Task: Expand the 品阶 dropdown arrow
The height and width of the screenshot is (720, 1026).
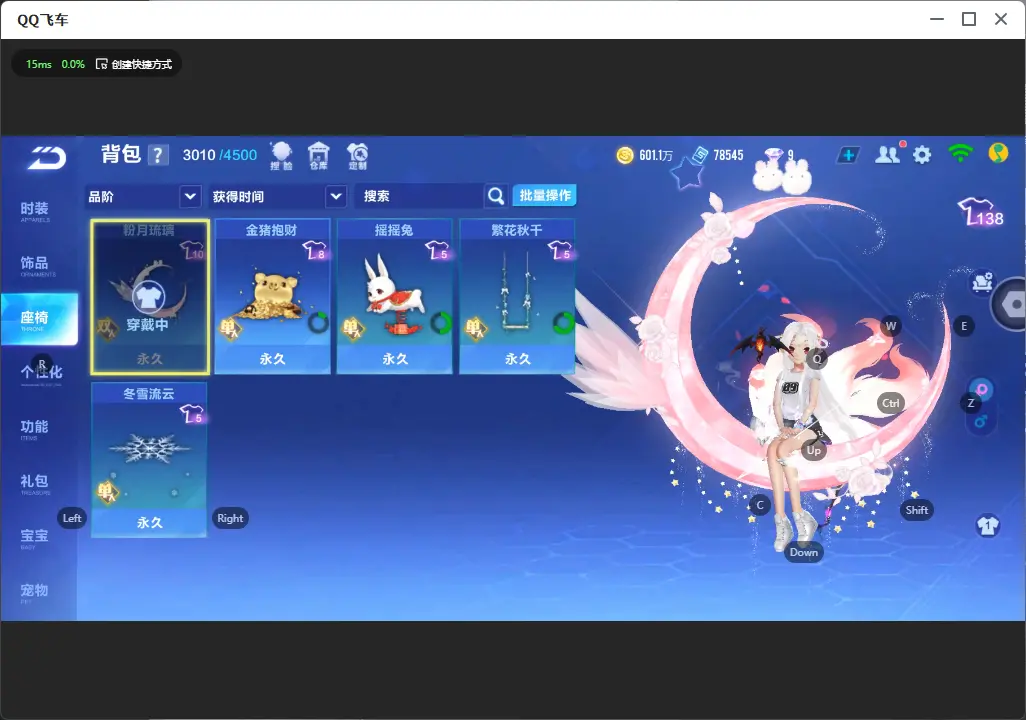Action: 190,196
